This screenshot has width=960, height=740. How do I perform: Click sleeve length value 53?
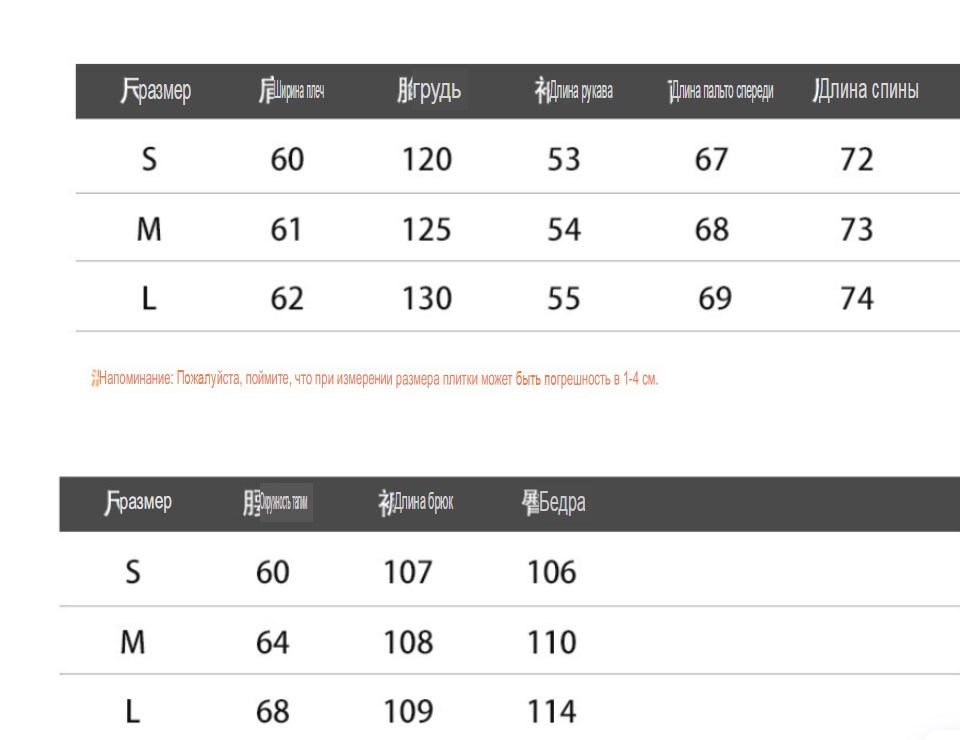pyautogui.click(x=563, y=159)
